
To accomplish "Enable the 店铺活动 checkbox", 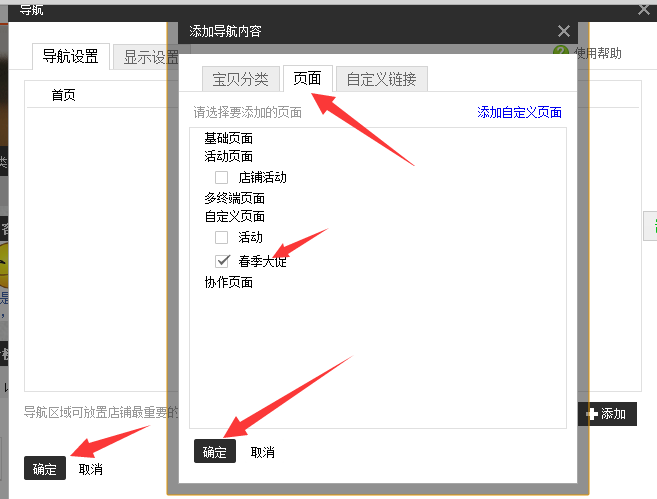I will (x=222, y=177).
